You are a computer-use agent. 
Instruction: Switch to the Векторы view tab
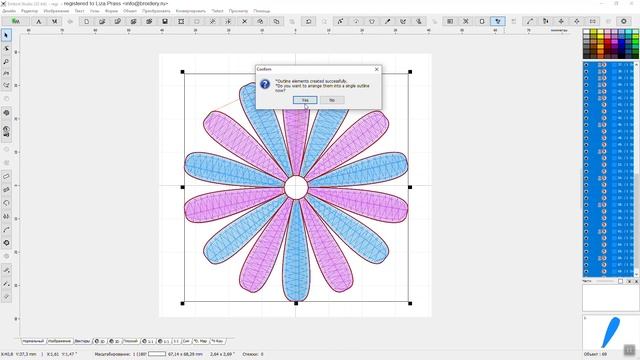tap(82, 341)
